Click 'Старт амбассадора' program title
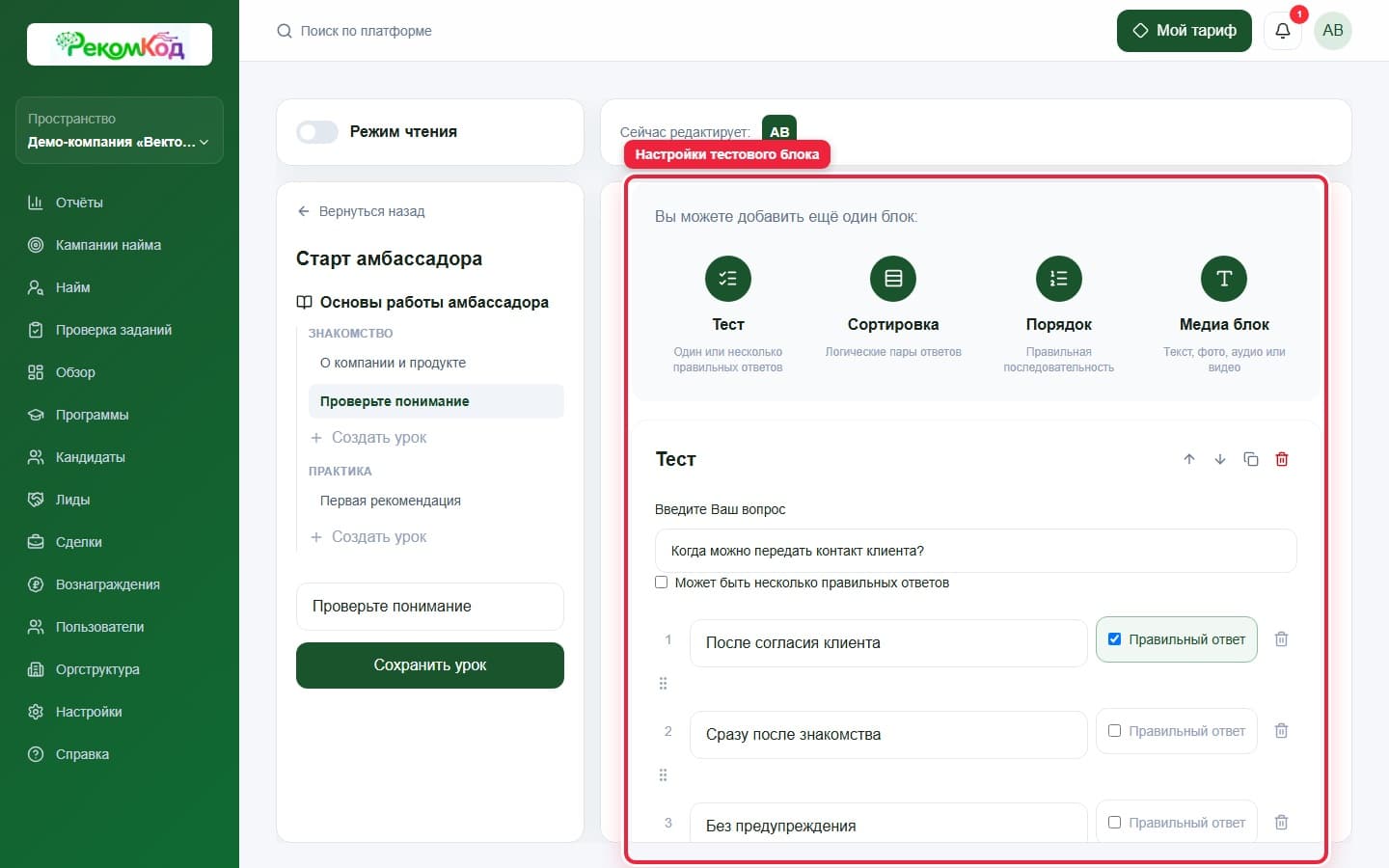Viewport: 1389px width, 868px height. pyautogui.click(x=389, y=258)
